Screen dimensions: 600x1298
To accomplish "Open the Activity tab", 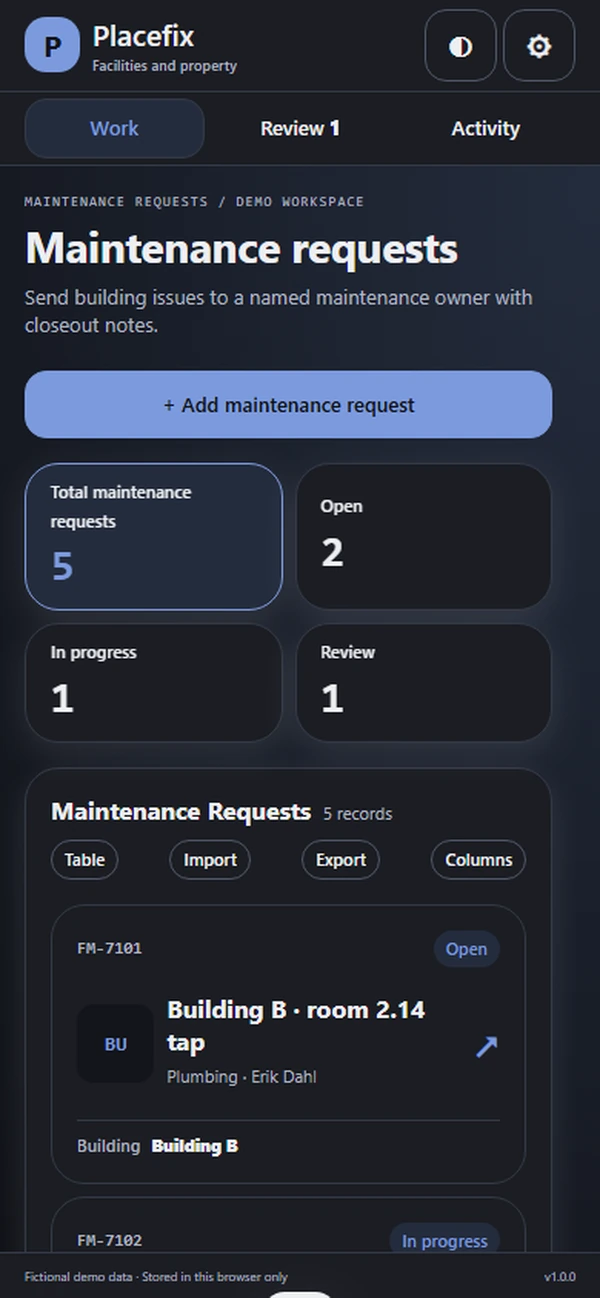I will click(x=485, y=128).
